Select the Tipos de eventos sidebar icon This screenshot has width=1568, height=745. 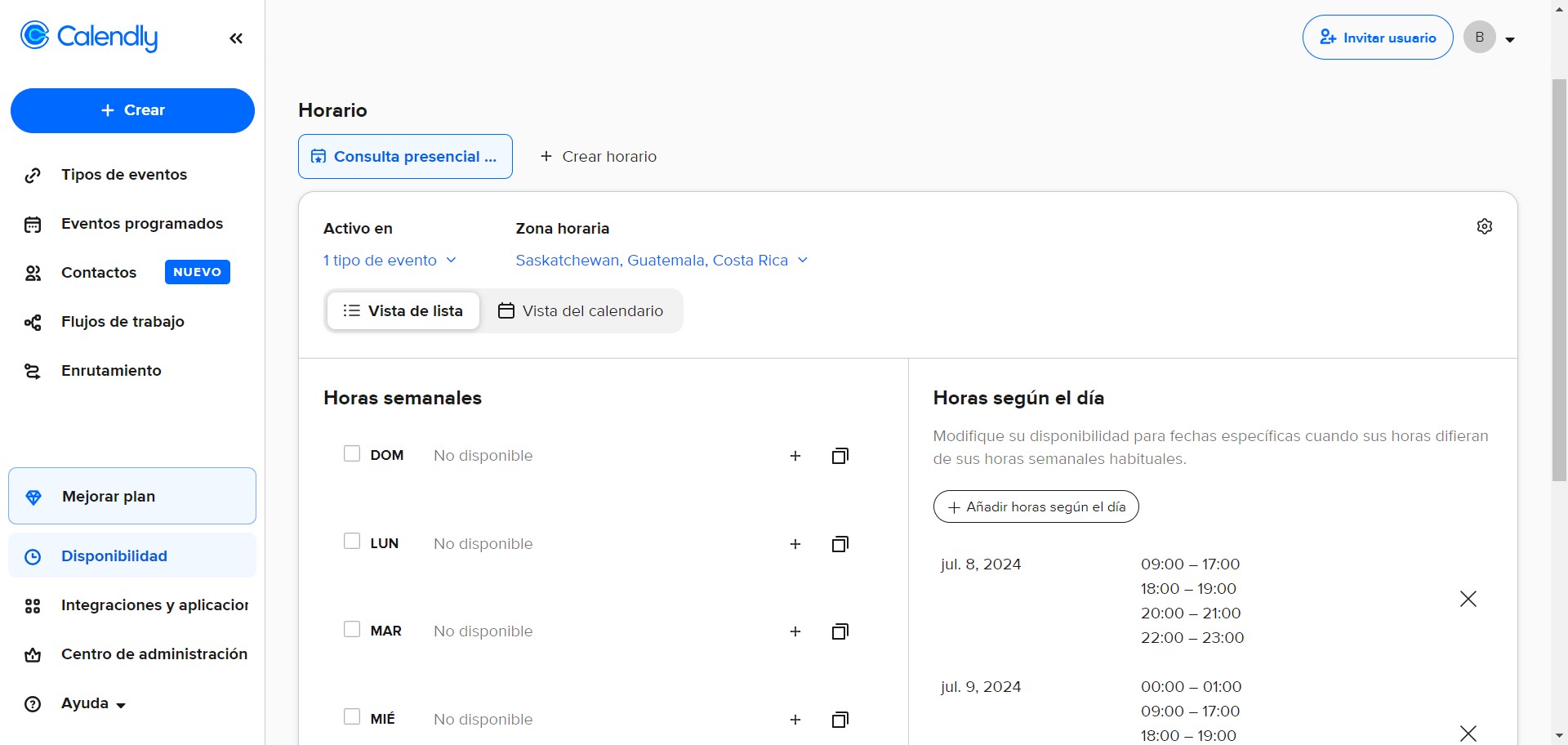point(33,175)
